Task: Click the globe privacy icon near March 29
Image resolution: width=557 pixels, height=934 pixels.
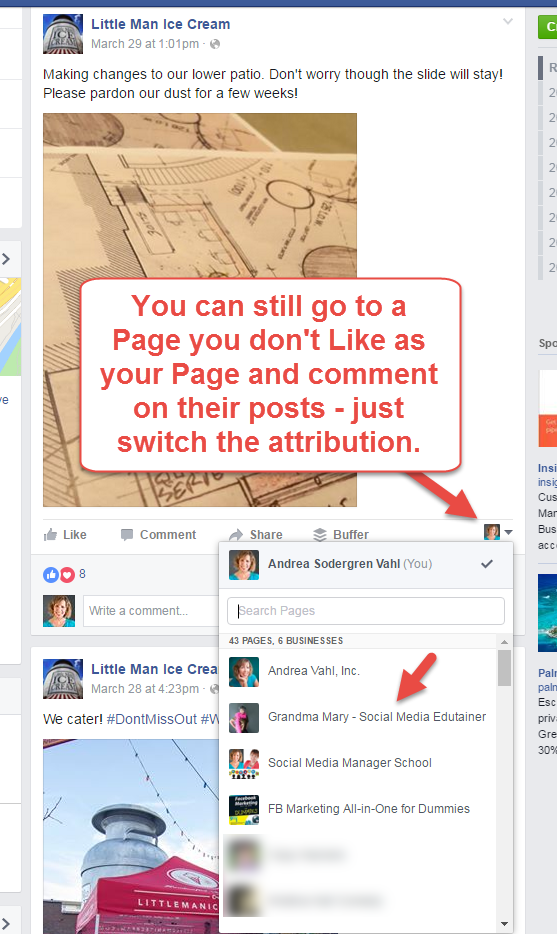Action: pyautogui.click(x=216, y=44)
